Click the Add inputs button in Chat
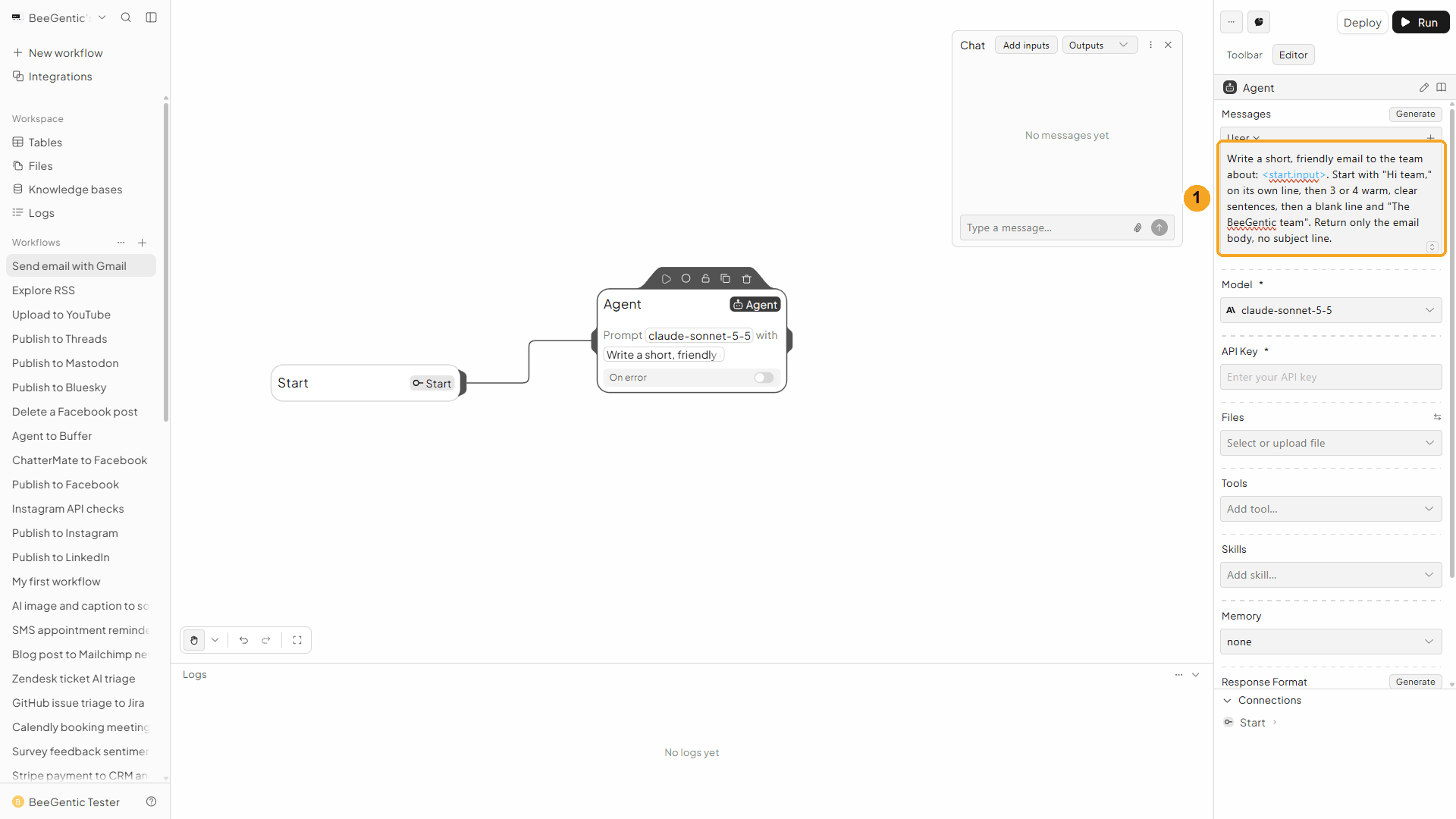 click(x=1026, y=45)
